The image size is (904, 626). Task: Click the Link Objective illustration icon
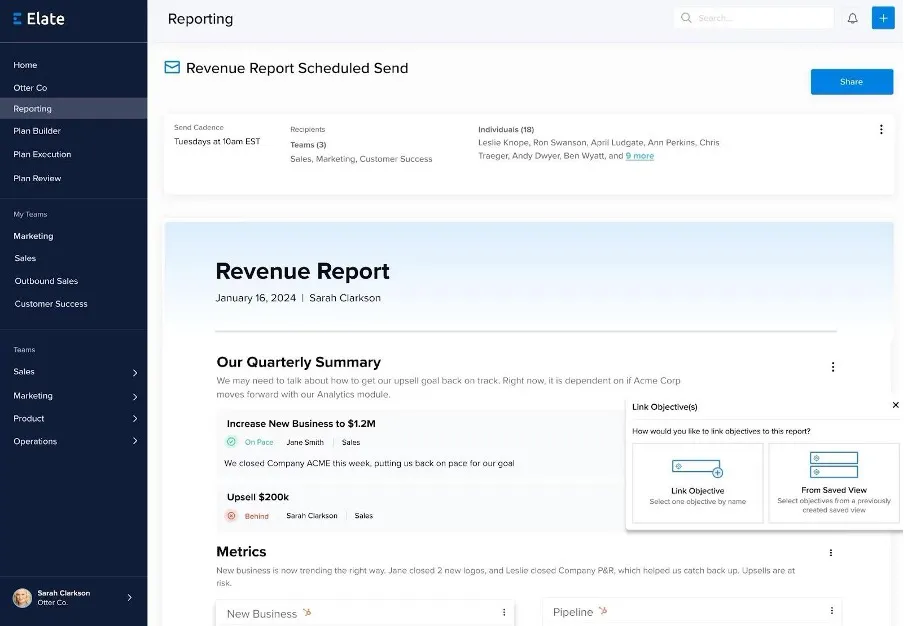click(x=697, y=467)
